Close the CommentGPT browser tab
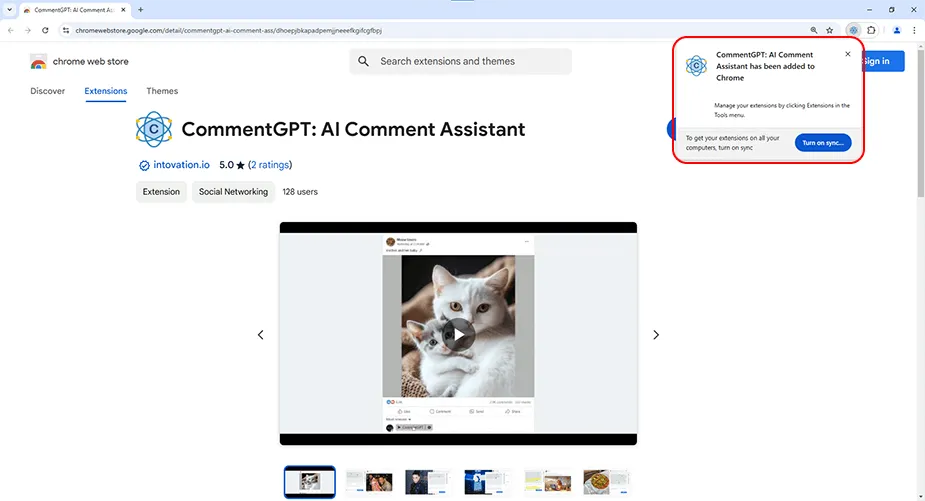This screenshot has height=501, width=925. click(x=123, y=9)
